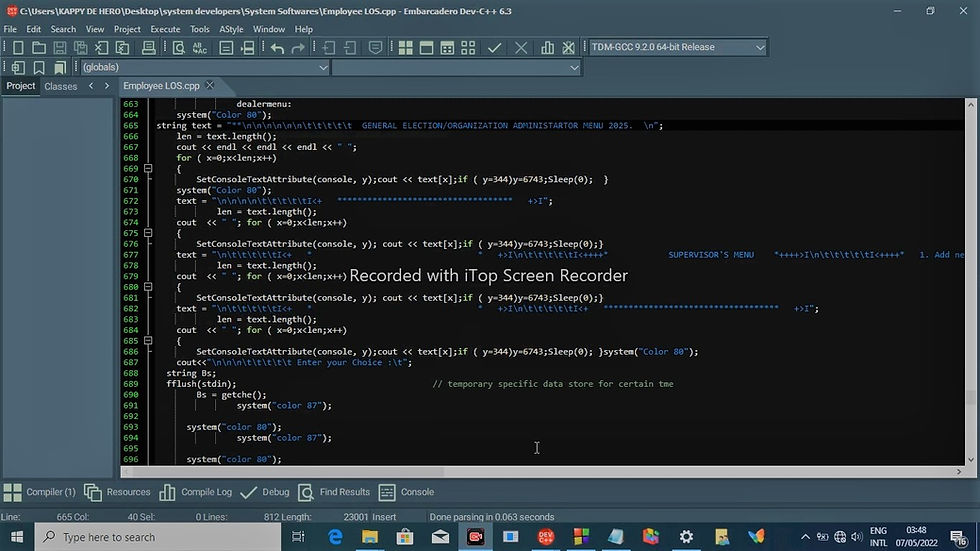Click the Syntax Check checkmark icon
This screenshot has height=551, width=980.
[x=494, y=47]
